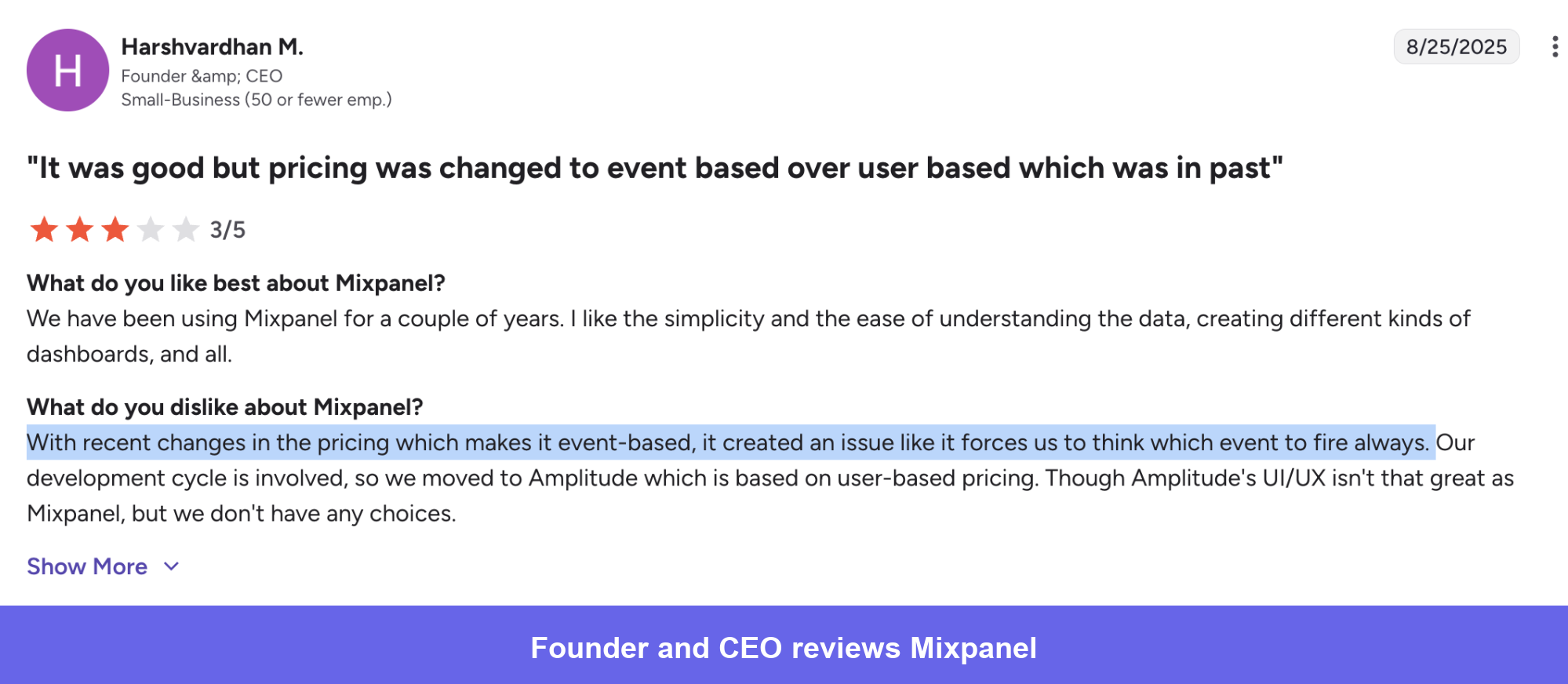
Task: Click the reviewer name Harshvardhan M.
Action: pyautogui.click(x=213, y=47)
